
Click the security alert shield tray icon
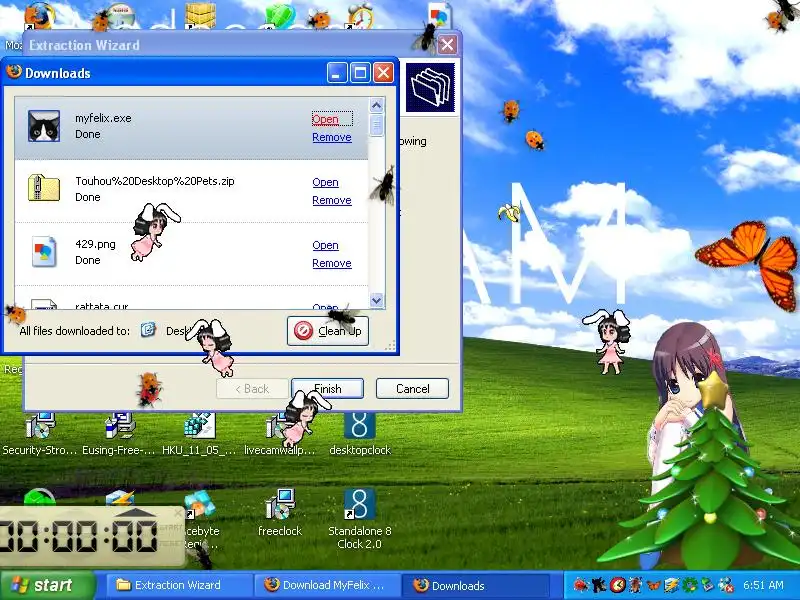click(726, 585)
